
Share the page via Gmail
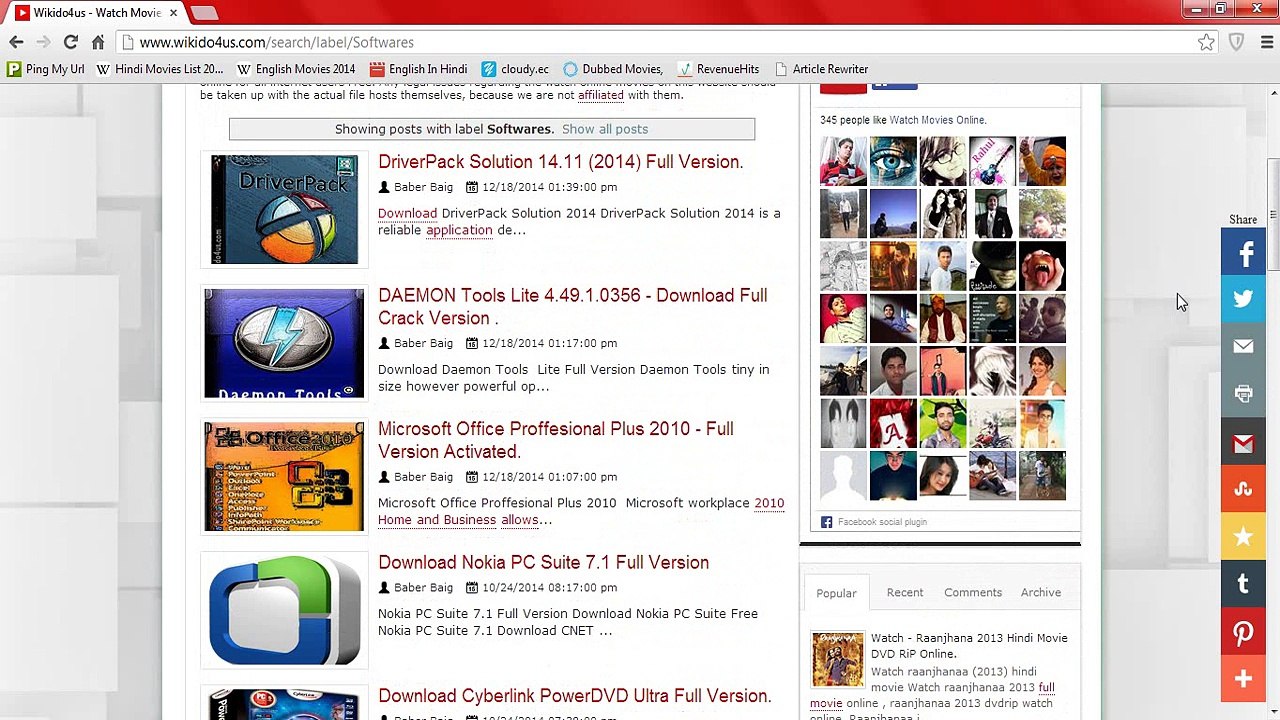[x=1244, y=443]
